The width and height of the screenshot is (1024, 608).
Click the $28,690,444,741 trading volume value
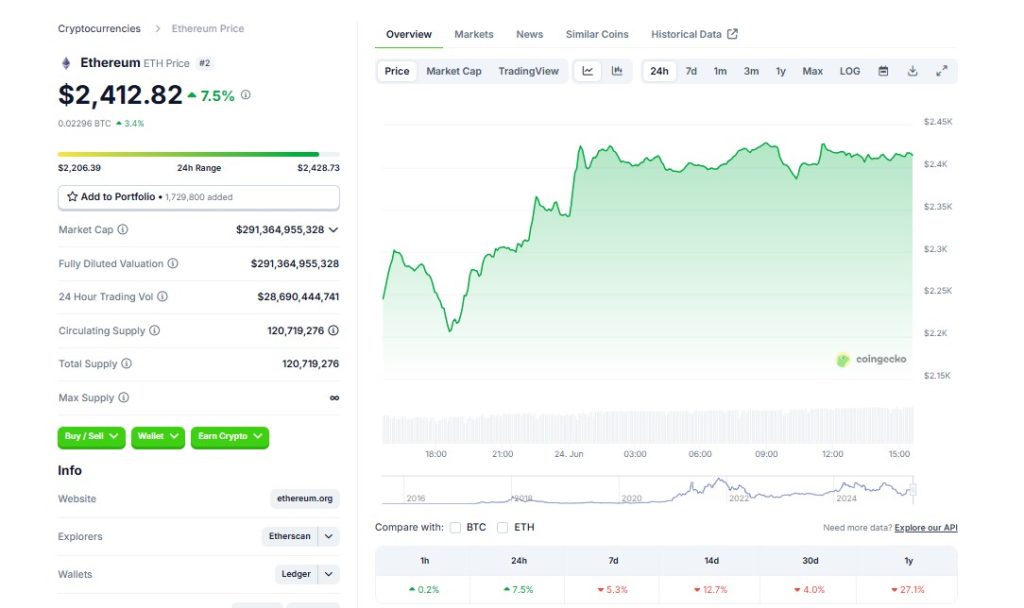point(298,296)
